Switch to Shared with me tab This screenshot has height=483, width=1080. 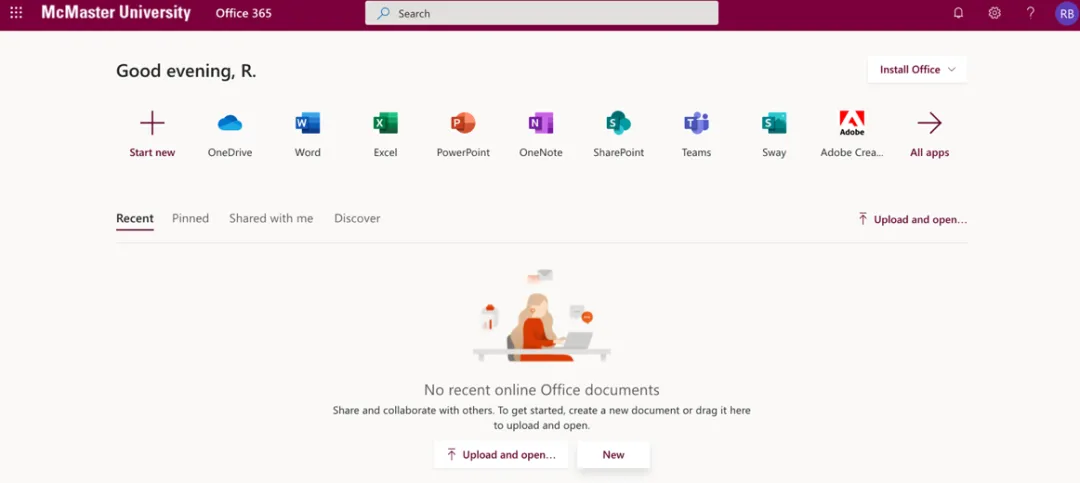[x=271, y=218]
